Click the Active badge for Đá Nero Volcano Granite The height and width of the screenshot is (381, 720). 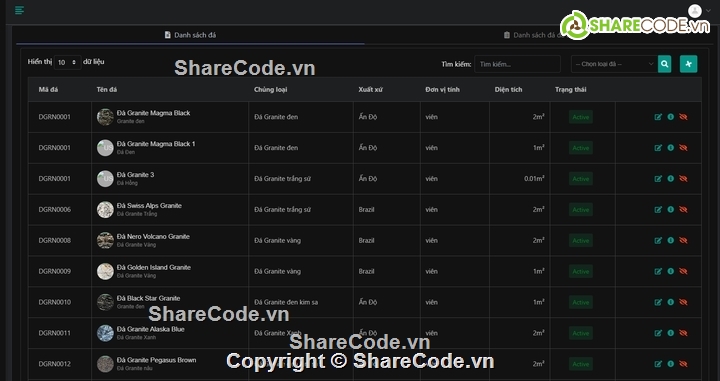[x=581, y=241]
